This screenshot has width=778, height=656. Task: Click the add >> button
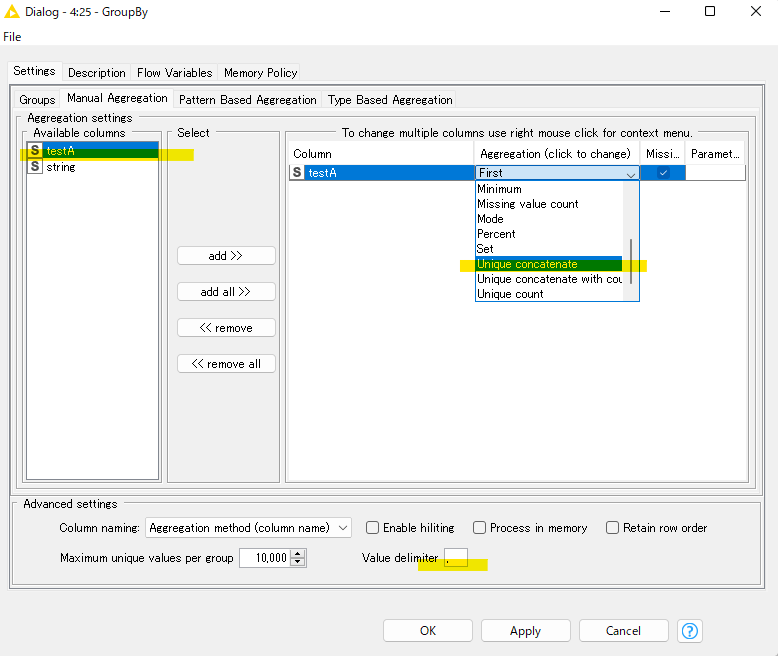(x=226, y=256)
